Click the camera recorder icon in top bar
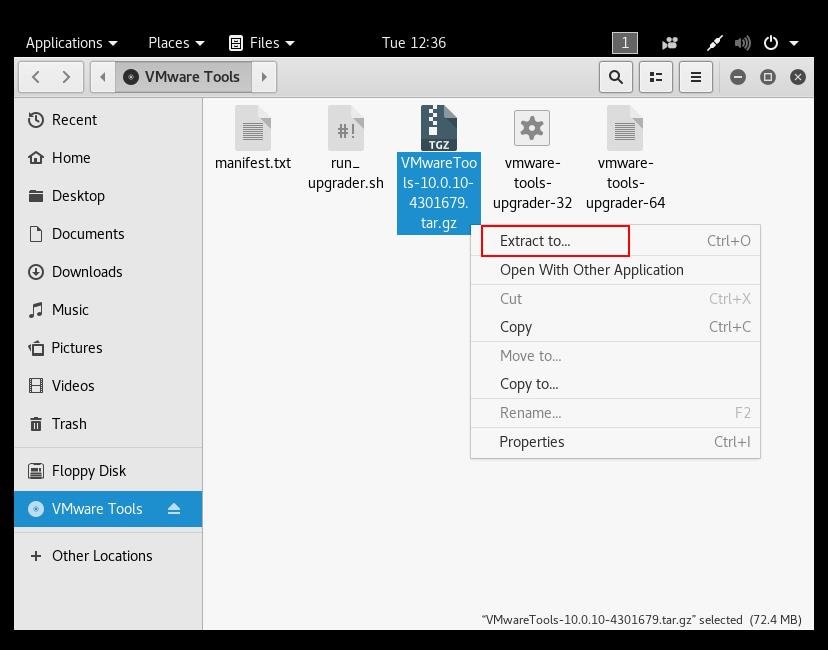 click(x=670, y=43)
